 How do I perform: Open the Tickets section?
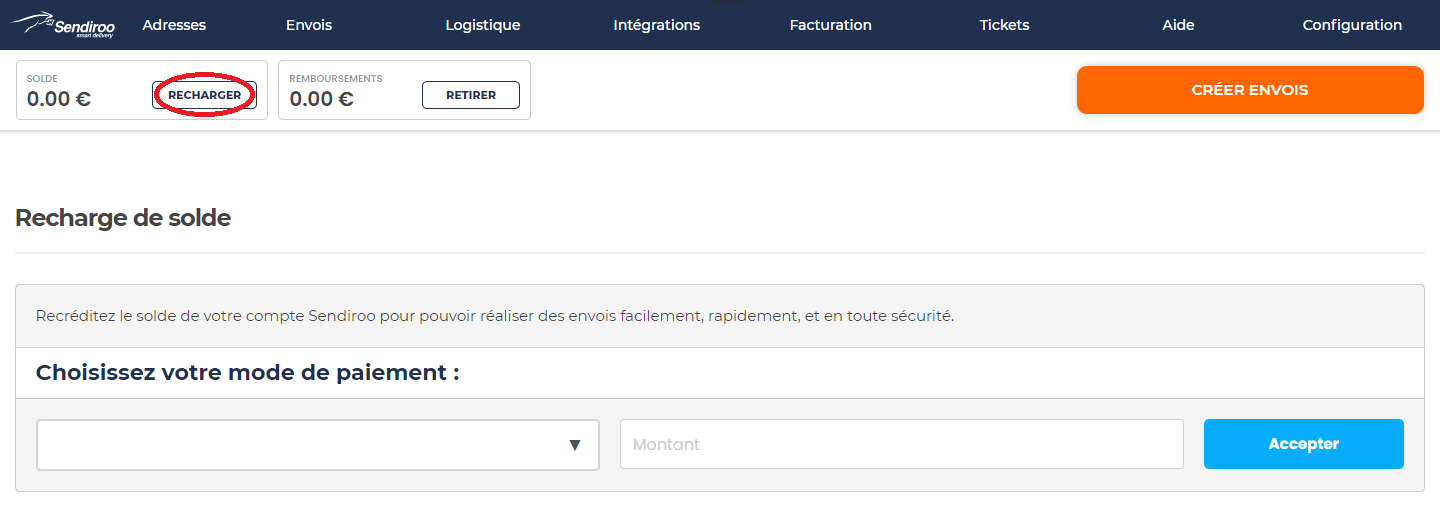coord(1004,25)
